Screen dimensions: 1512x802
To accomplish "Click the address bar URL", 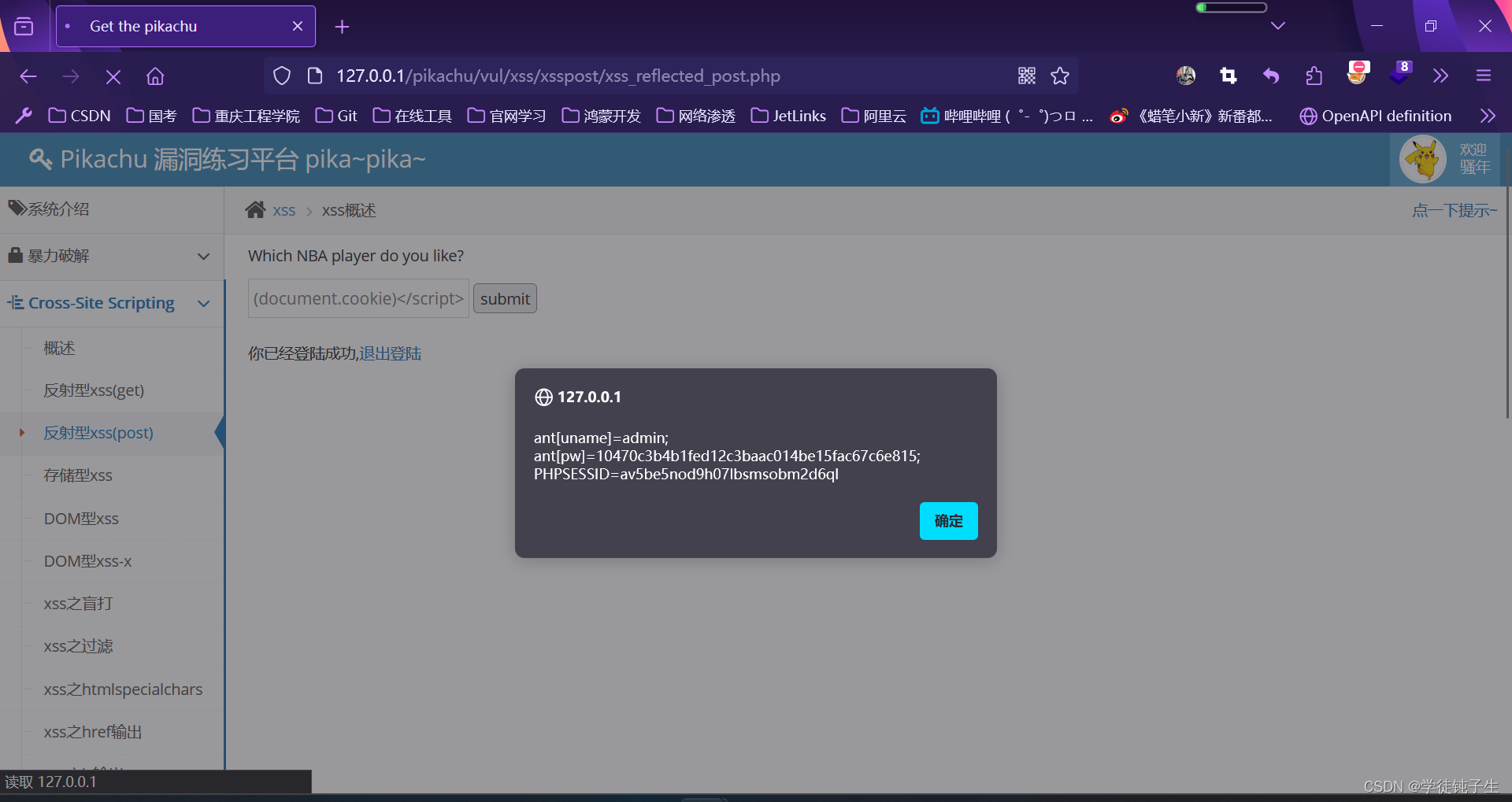I will pos(558,76).
